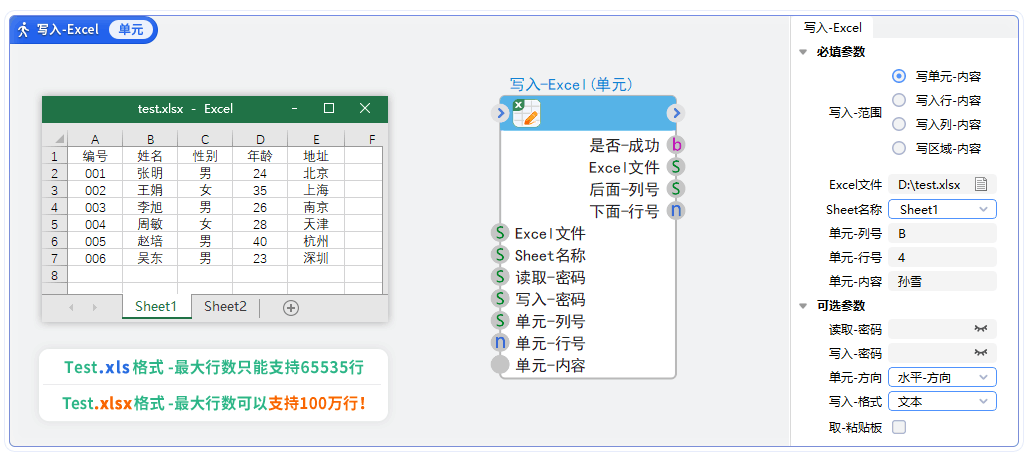Click the 单元-列号 input port
Viewport: 1034px width, 459px height.
pos(500,321)
